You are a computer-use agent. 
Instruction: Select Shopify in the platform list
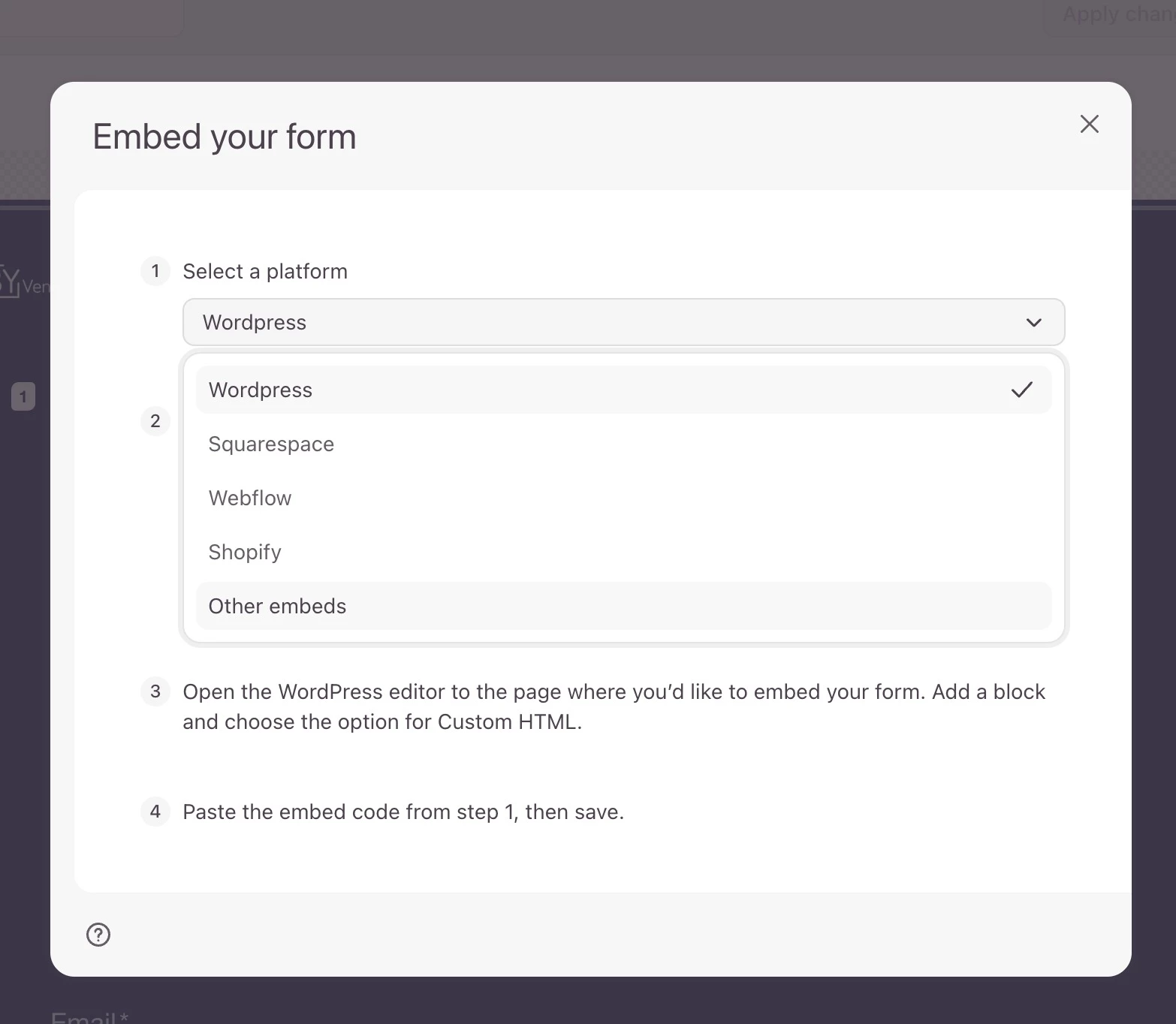[x=623, y=552]
